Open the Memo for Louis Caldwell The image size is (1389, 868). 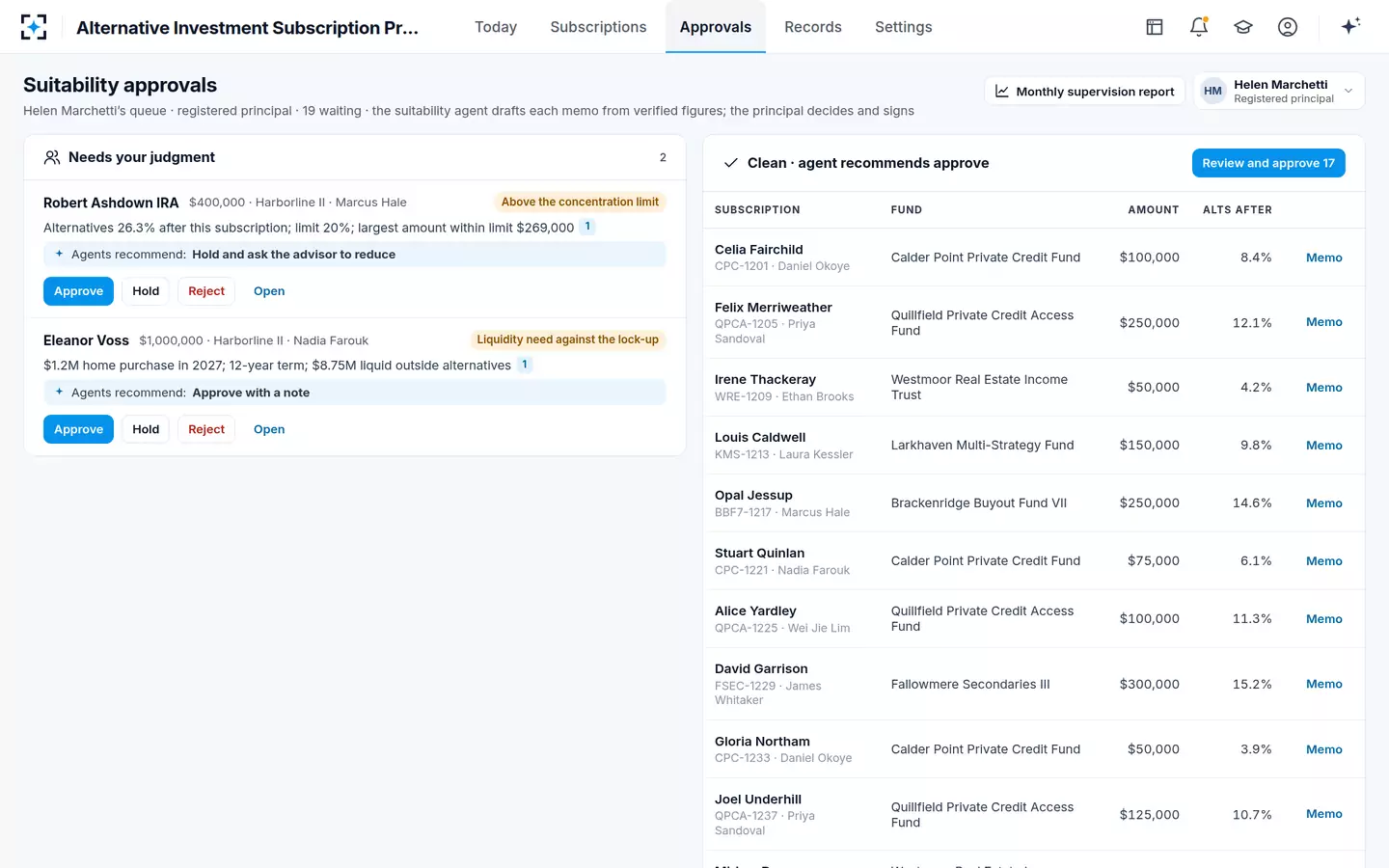(x=1324, y=446)
